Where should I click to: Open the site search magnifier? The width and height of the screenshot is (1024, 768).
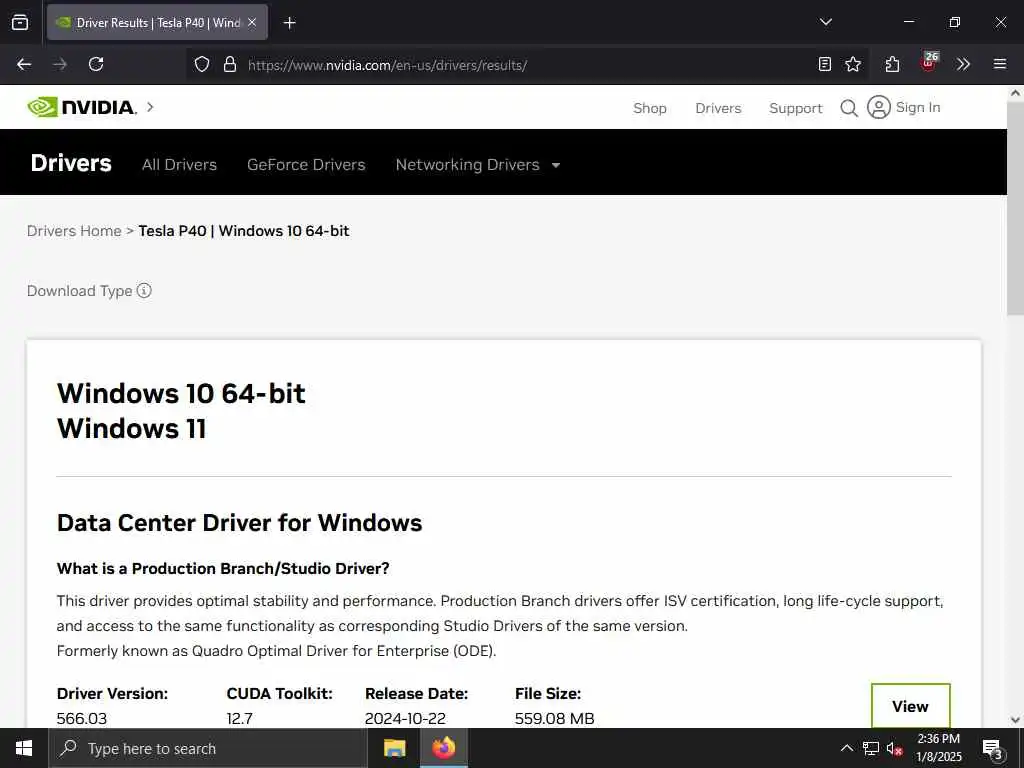coord(849,108)
